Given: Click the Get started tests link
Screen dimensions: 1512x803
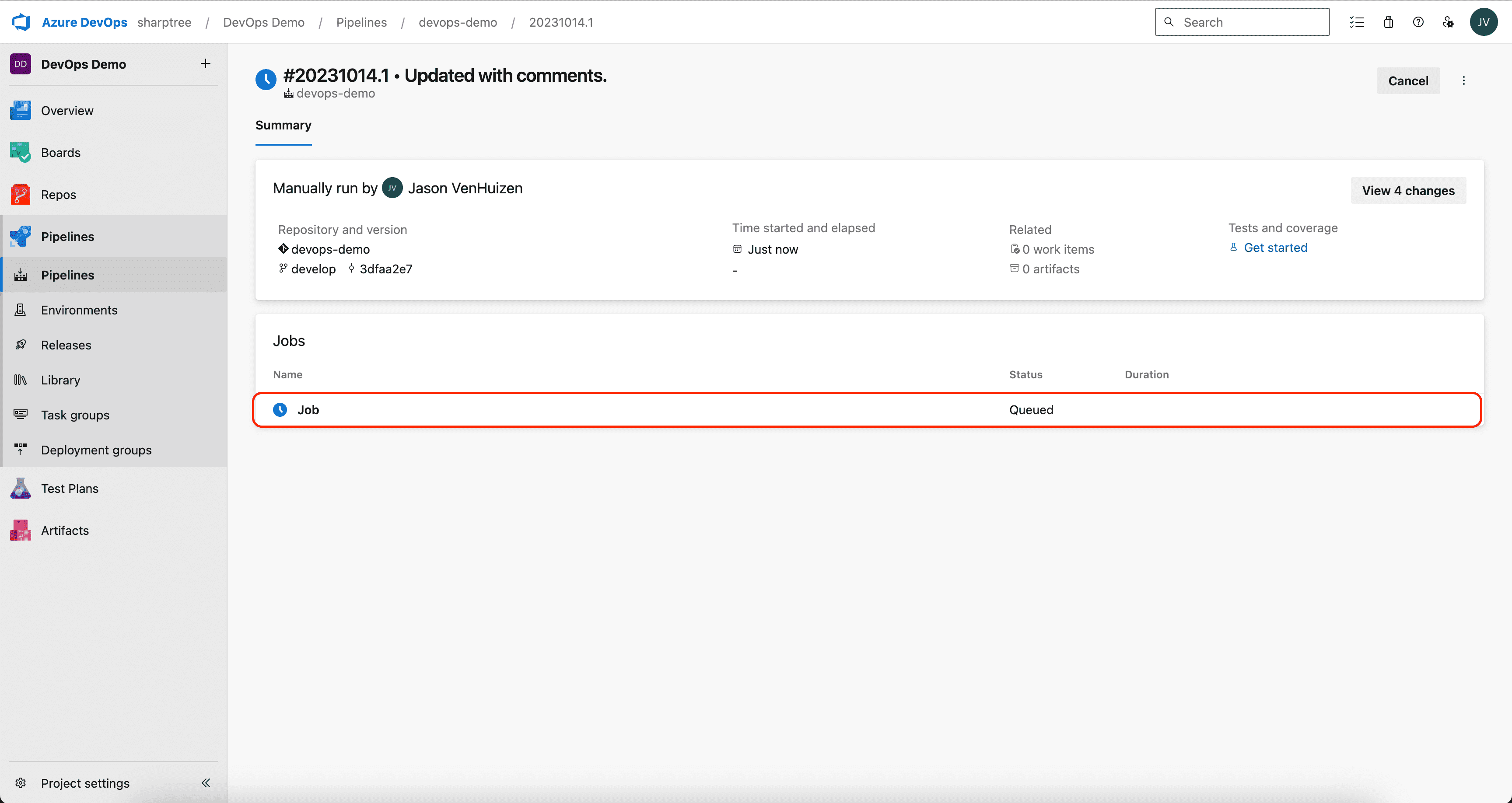Looking at the screenshot, I should pyautogui.click(x=1275, y=248).
